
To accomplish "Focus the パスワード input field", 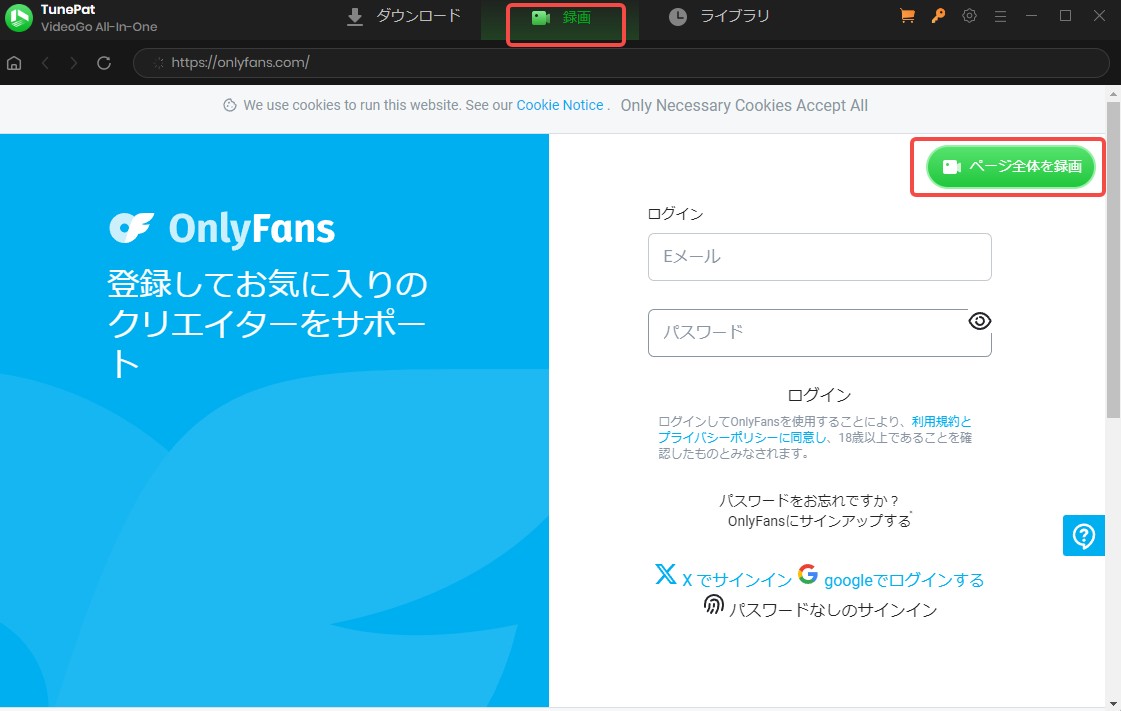I will click(819, 333).
